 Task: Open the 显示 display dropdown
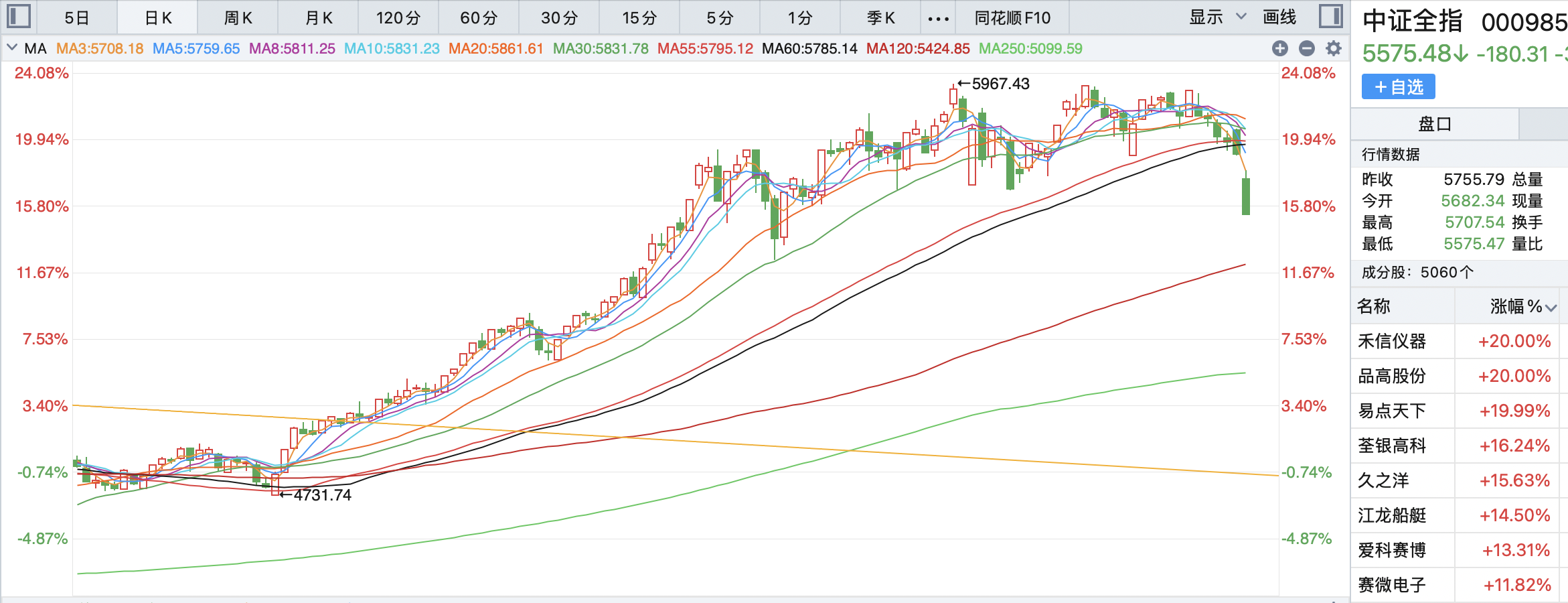pyautogui.click(x=1217, y=17)
